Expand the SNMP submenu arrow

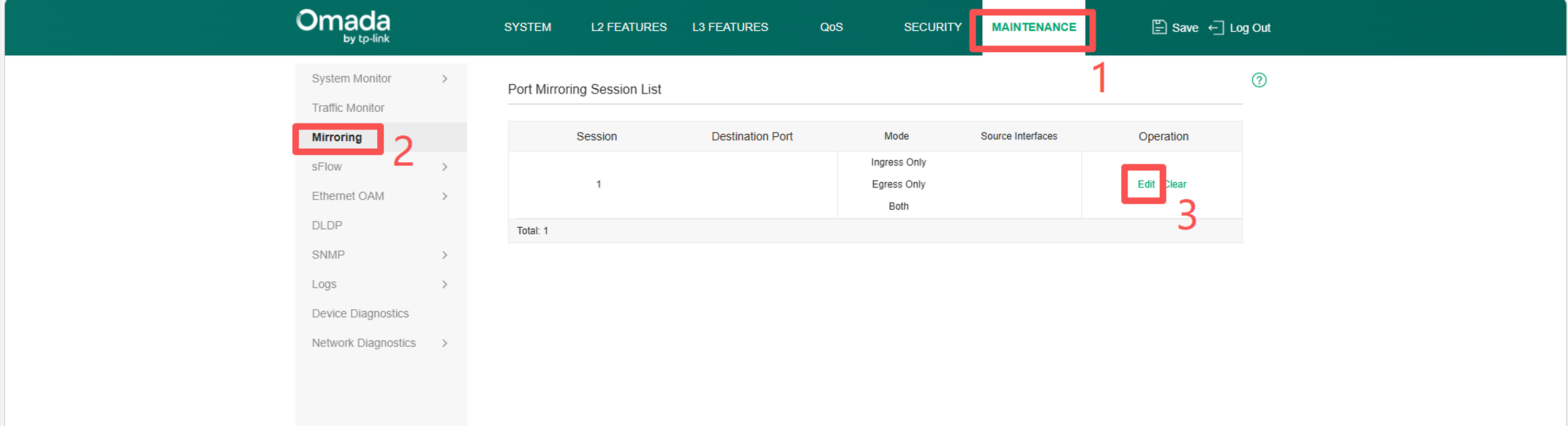(x=445, y=255)
